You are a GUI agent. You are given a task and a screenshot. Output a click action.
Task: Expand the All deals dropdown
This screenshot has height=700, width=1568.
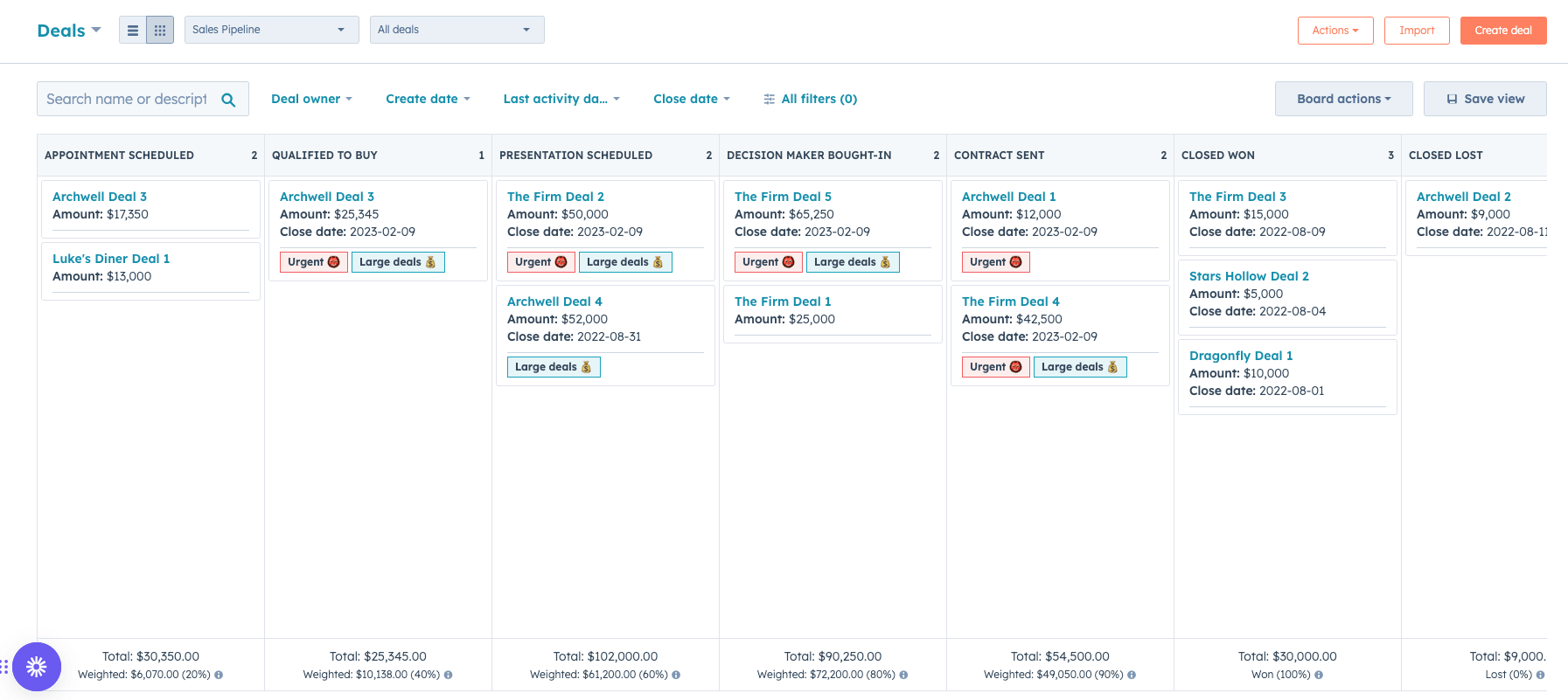[x=456, y=30]
